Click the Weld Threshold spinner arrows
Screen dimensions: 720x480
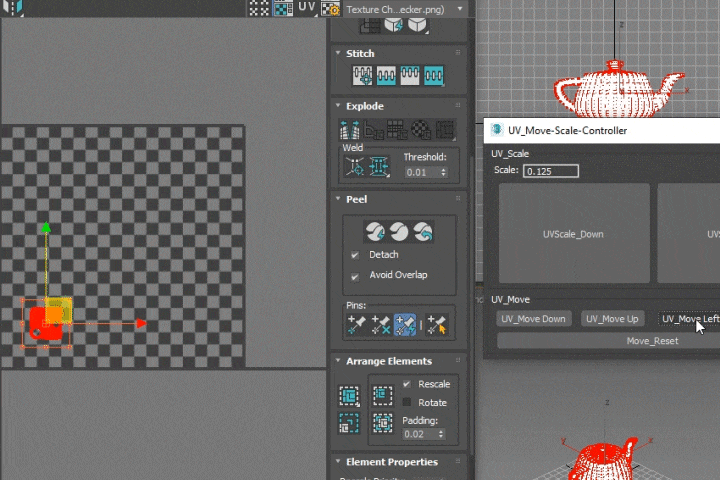coord(444,172)
